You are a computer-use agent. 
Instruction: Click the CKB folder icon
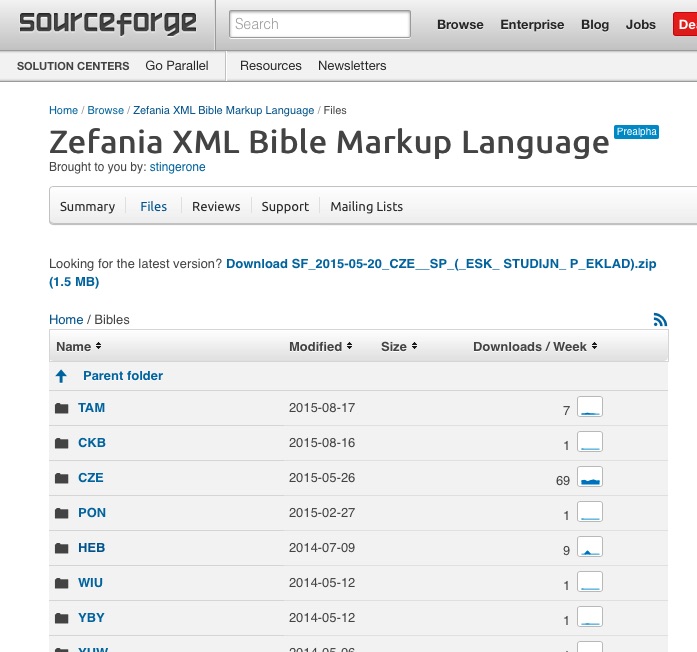61,443
